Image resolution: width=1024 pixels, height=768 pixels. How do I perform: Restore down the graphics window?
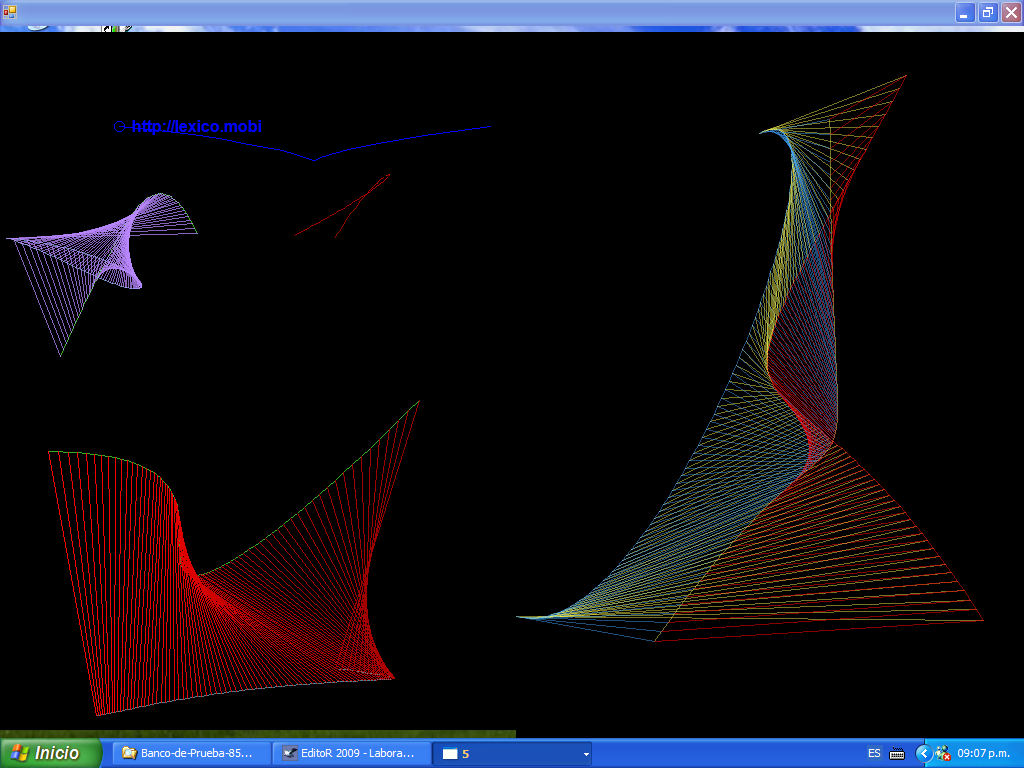[x=988, y=12]
